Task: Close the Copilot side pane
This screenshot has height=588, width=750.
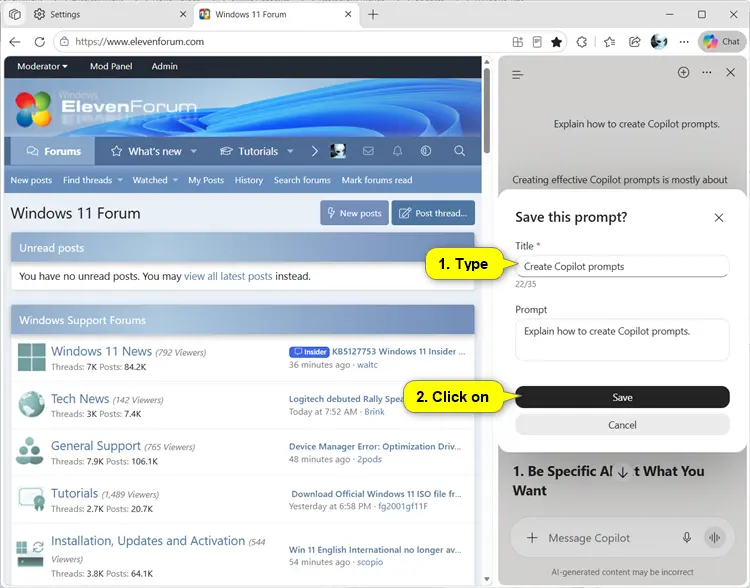Action: (730, 72)
